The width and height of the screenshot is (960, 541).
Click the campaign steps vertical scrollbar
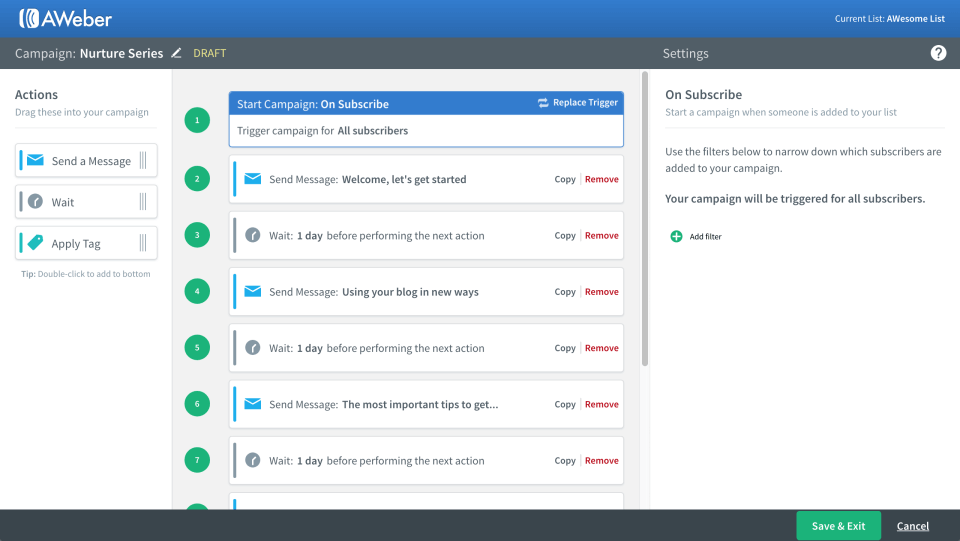[x=645, y=219]
